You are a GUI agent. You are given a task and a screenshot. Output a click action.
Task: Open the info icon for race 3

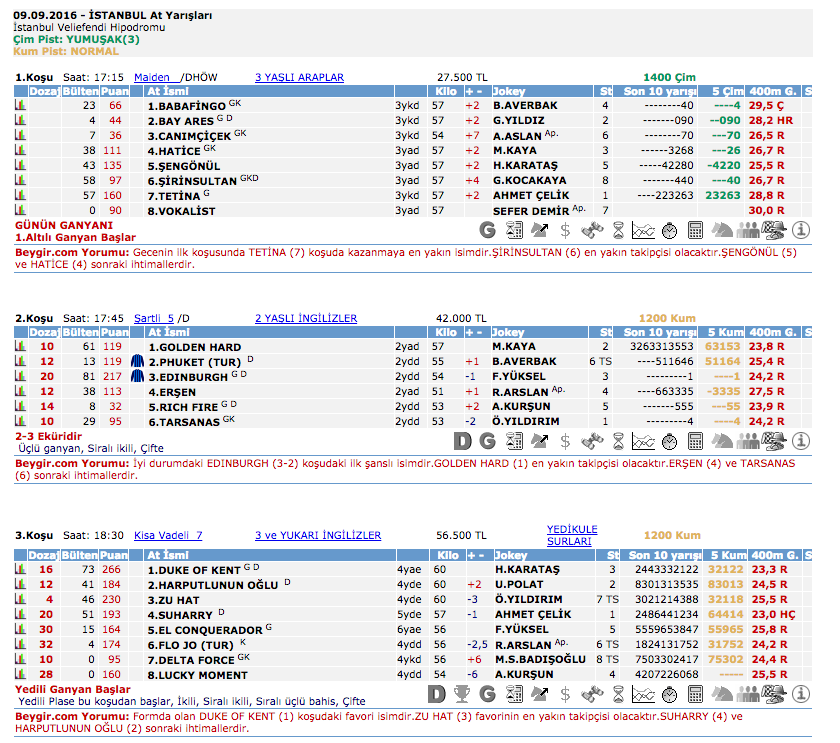point(800,693)
